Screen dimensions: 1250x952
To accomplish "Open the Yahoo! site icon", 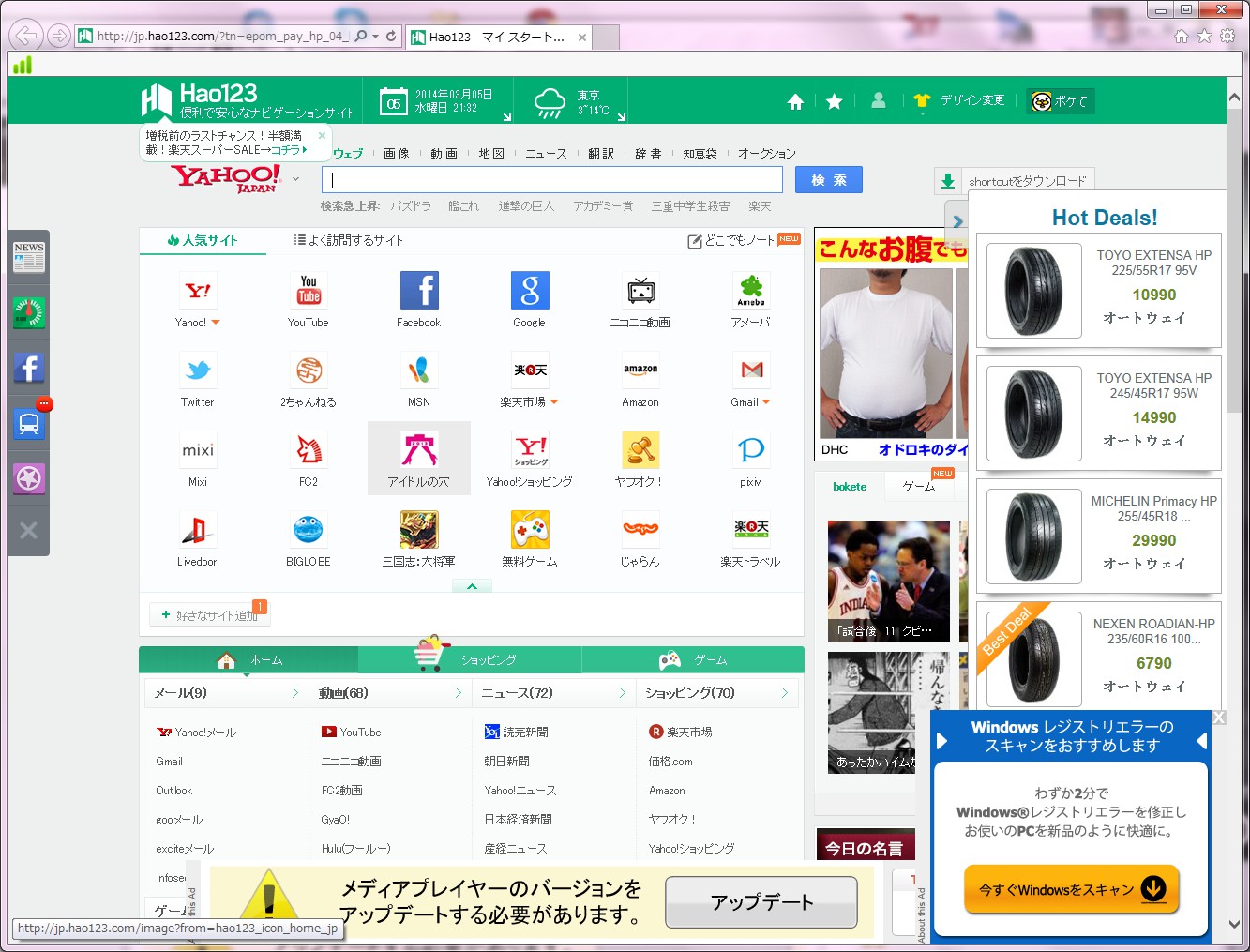I will click(x=198, y=291).
